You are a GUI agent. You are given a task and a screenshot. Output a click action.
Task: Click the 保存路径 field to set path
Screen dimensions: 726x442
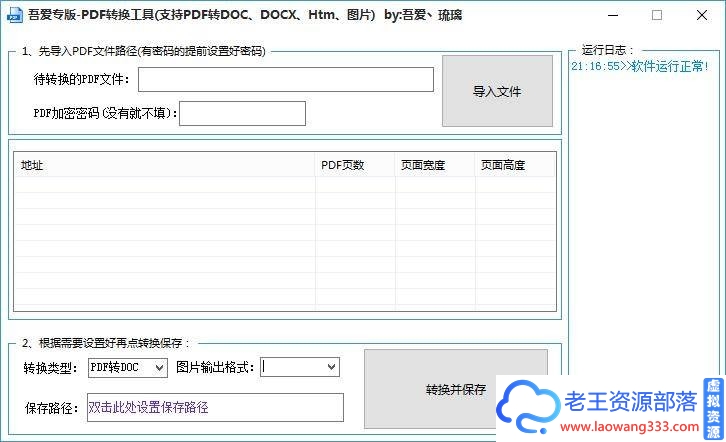tap(214, 408)
